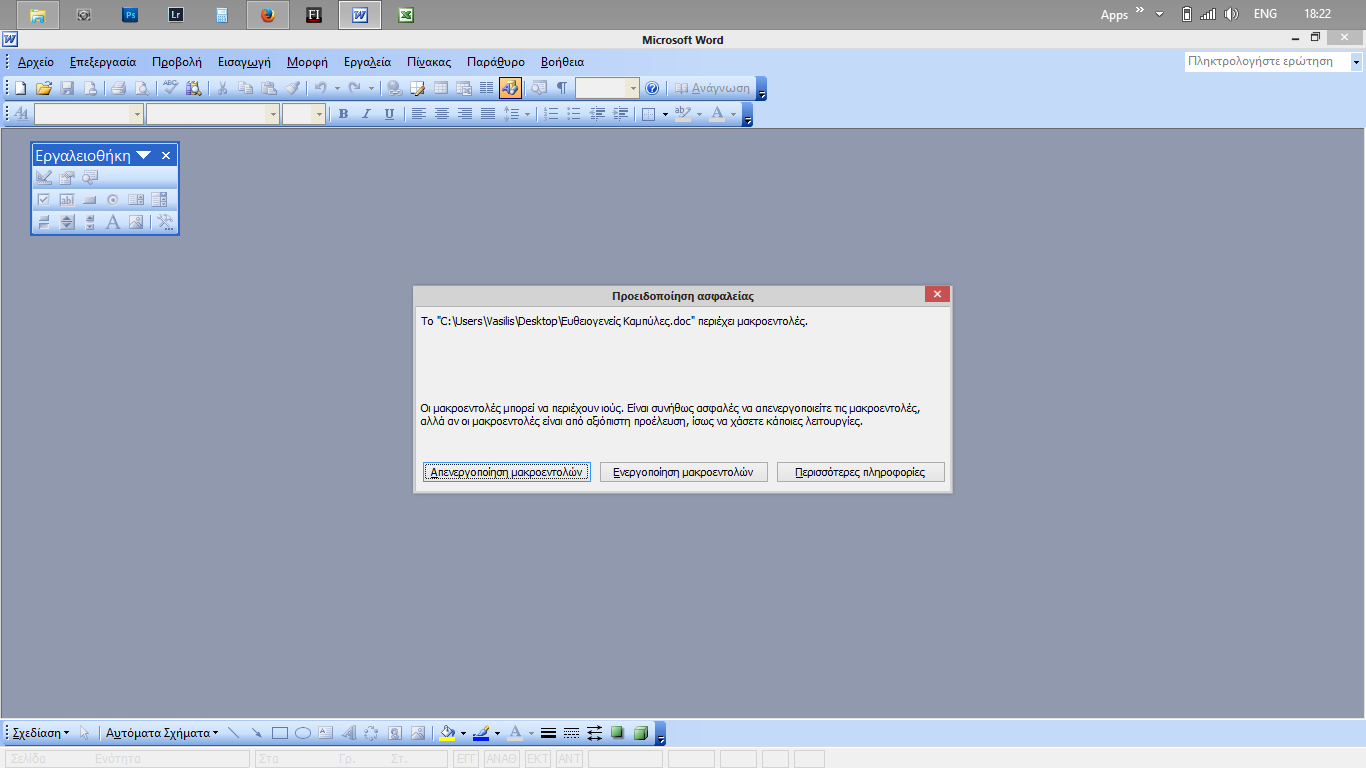Open the Εισαγωγή menu
This screenshot has width=1366, height=768.
(x=245, y=62)
